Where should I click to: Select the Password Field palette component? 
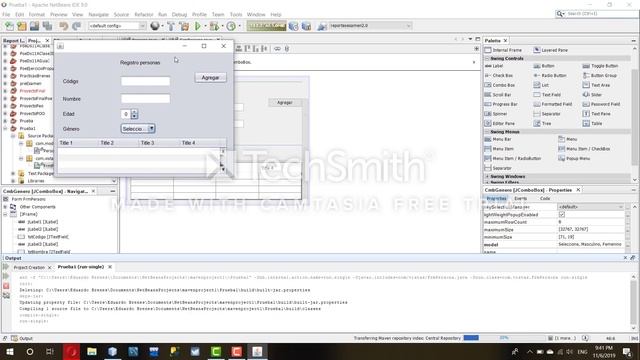pyautogui.click(x=602, y=104)
